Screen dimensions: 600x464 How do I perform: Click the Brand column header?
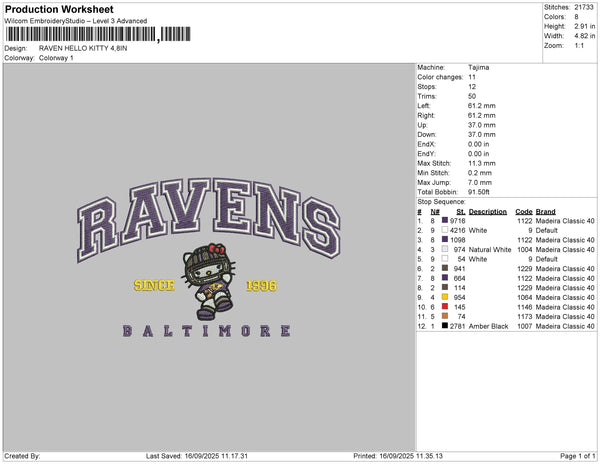(546, 212)
